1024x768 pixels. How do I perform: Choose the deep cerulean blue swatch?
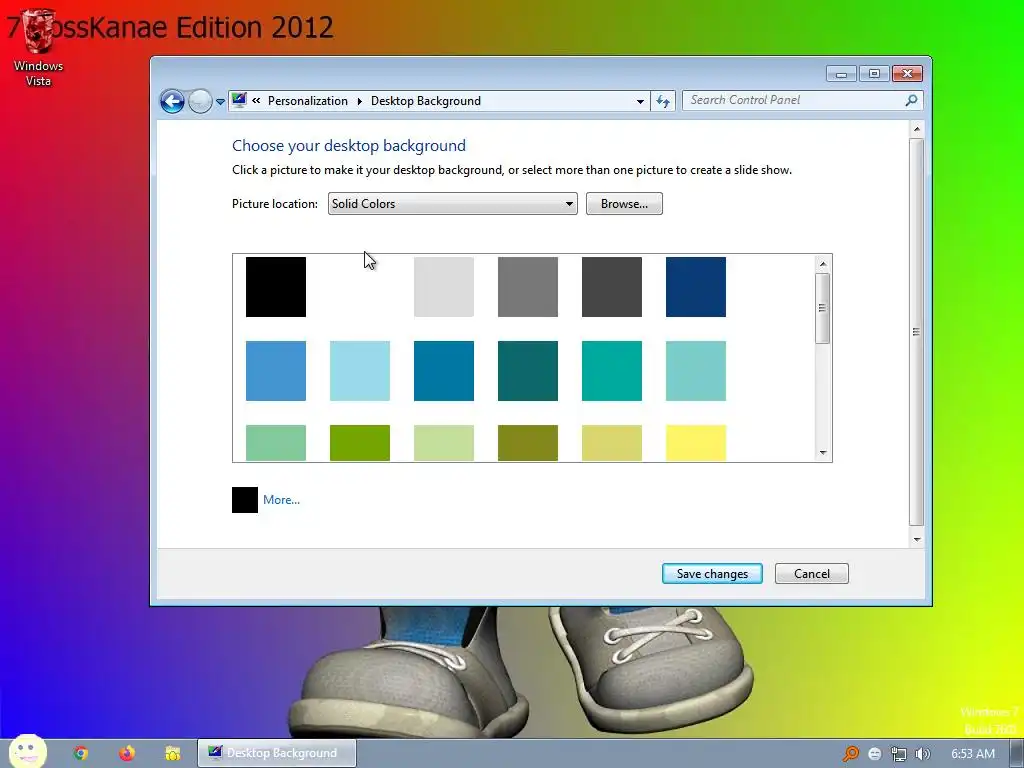pos(444,371)
